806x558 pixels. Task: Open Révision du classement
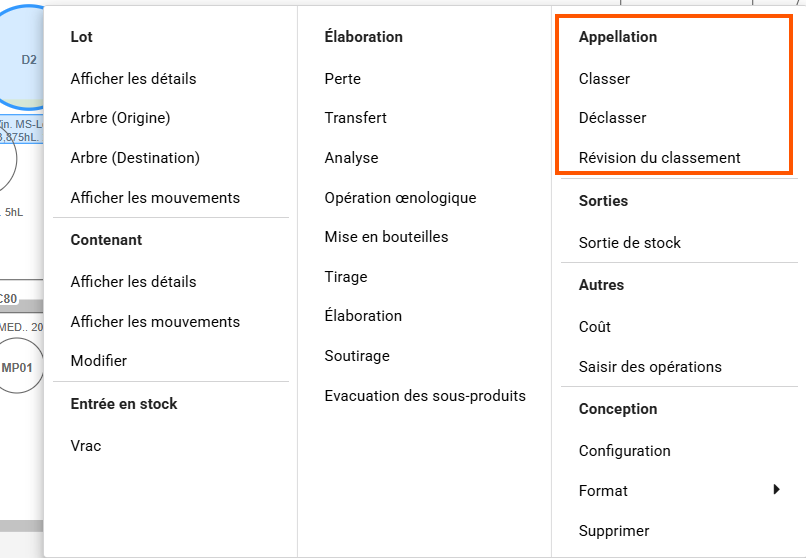pos(659,158)
